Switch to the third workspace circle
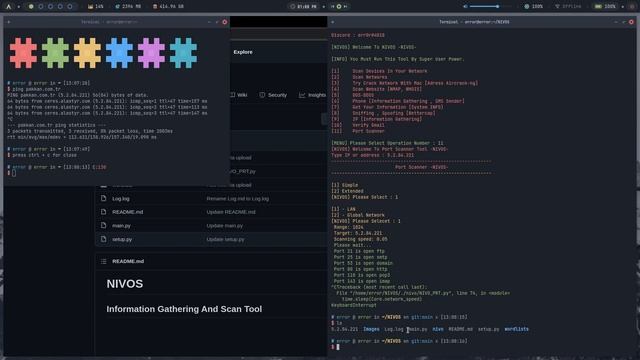 point(51,7)
